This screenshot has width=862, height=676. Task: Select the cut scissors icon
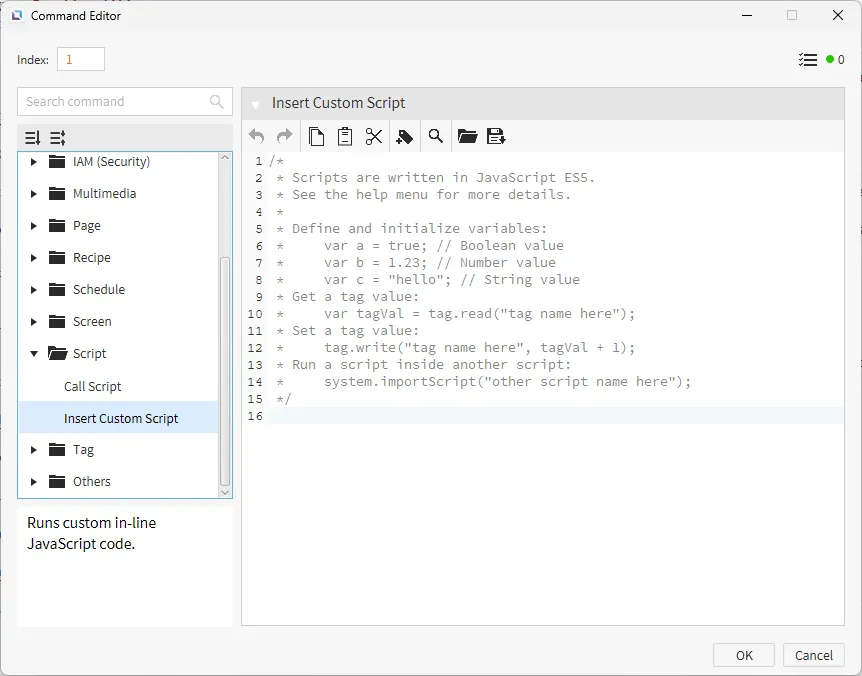[374, 137]
